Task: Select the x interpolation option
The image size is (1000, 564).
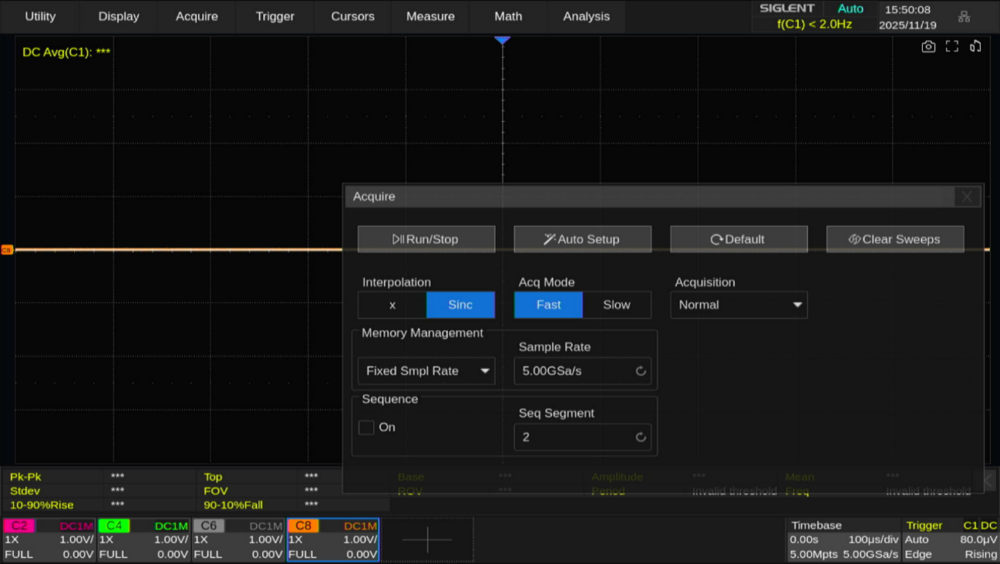Action: tap(392, 305)
